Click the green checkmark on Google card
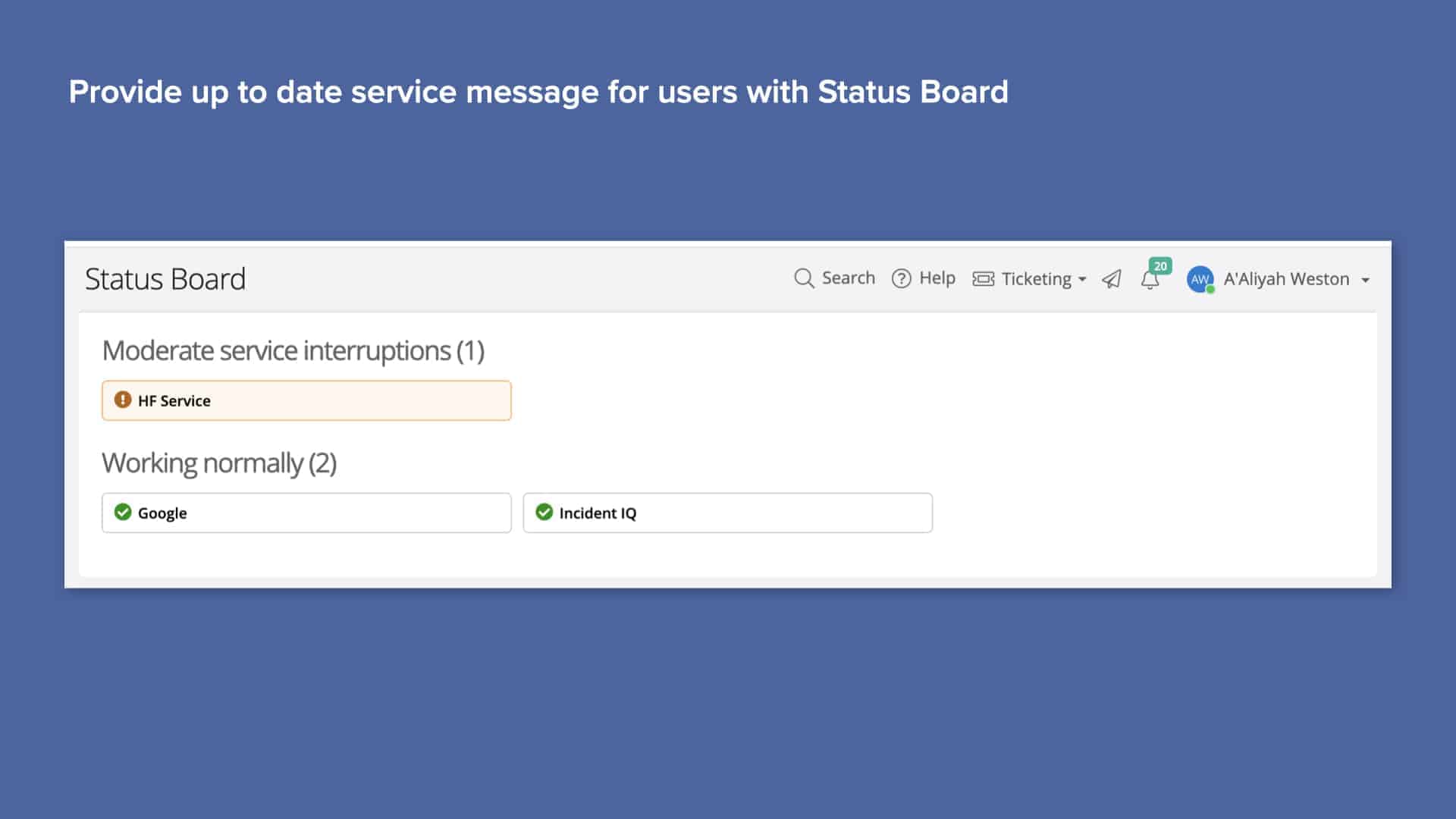The height and width of the screenshot is (819, 1456). pos(124,512)
